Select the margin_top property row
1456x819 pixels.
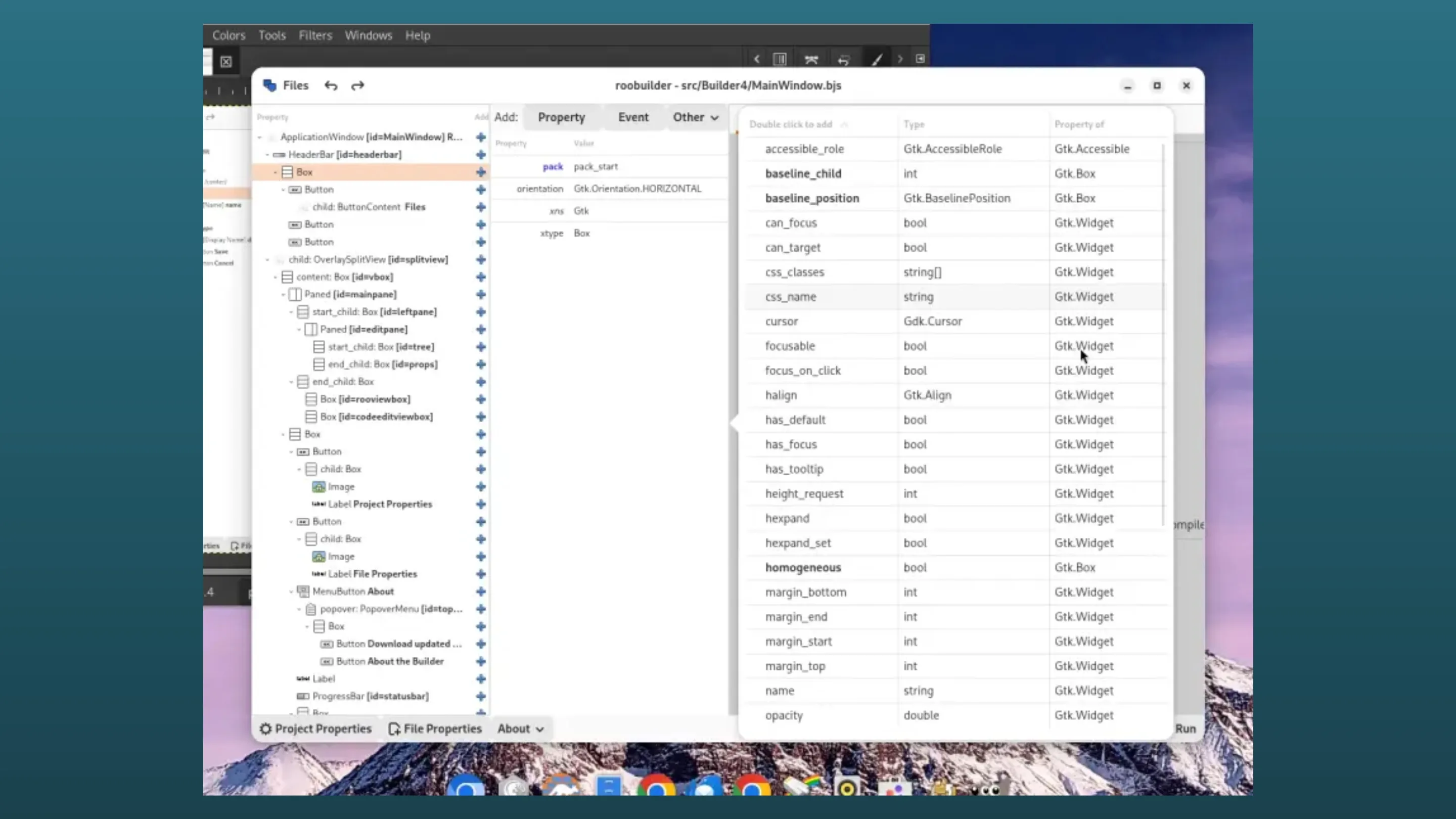955,666
